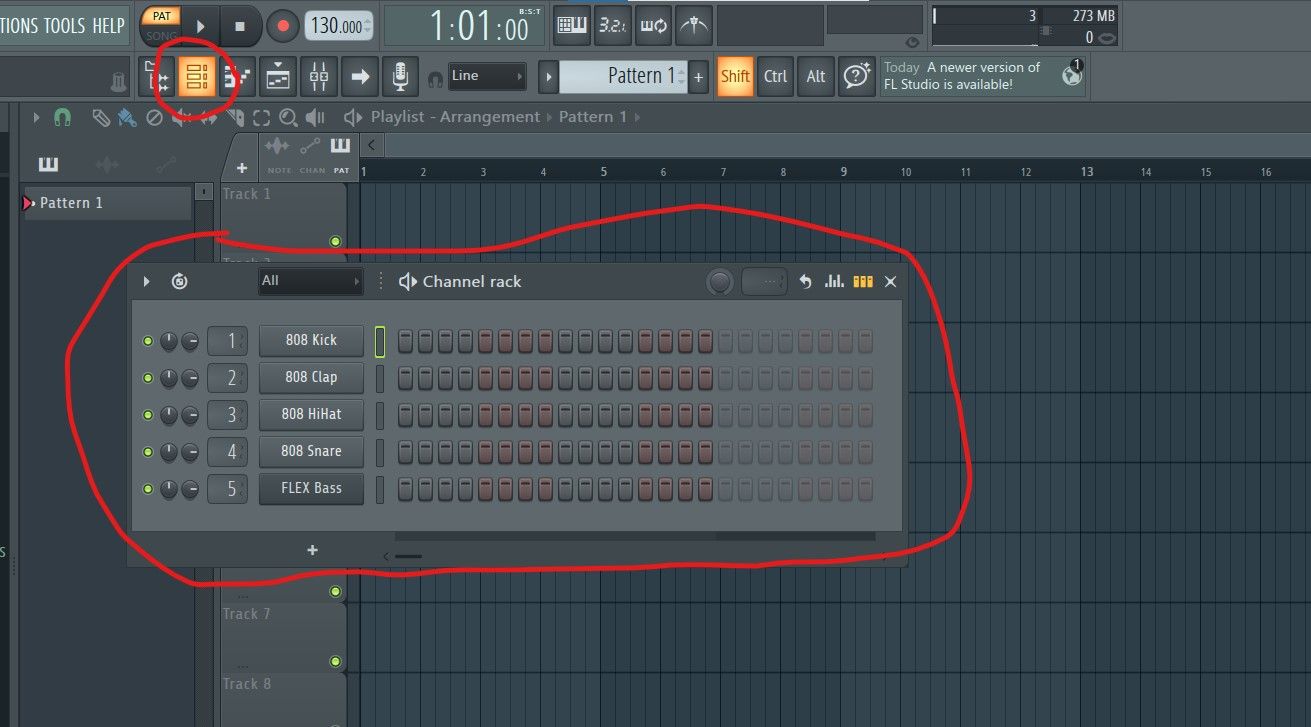Click the 808 Snare channel button
1311x727 pixels.
click(x=311, y=452)
